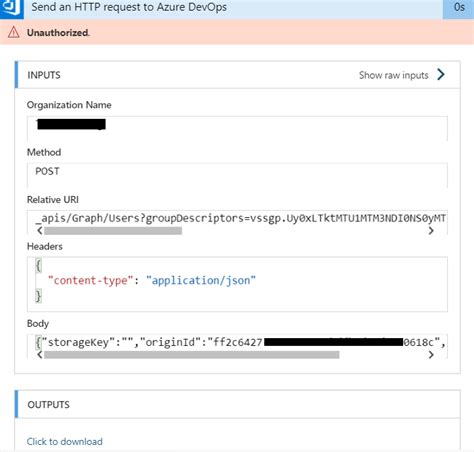
Task: Select the Organization Name field
Action: point(237,128)
